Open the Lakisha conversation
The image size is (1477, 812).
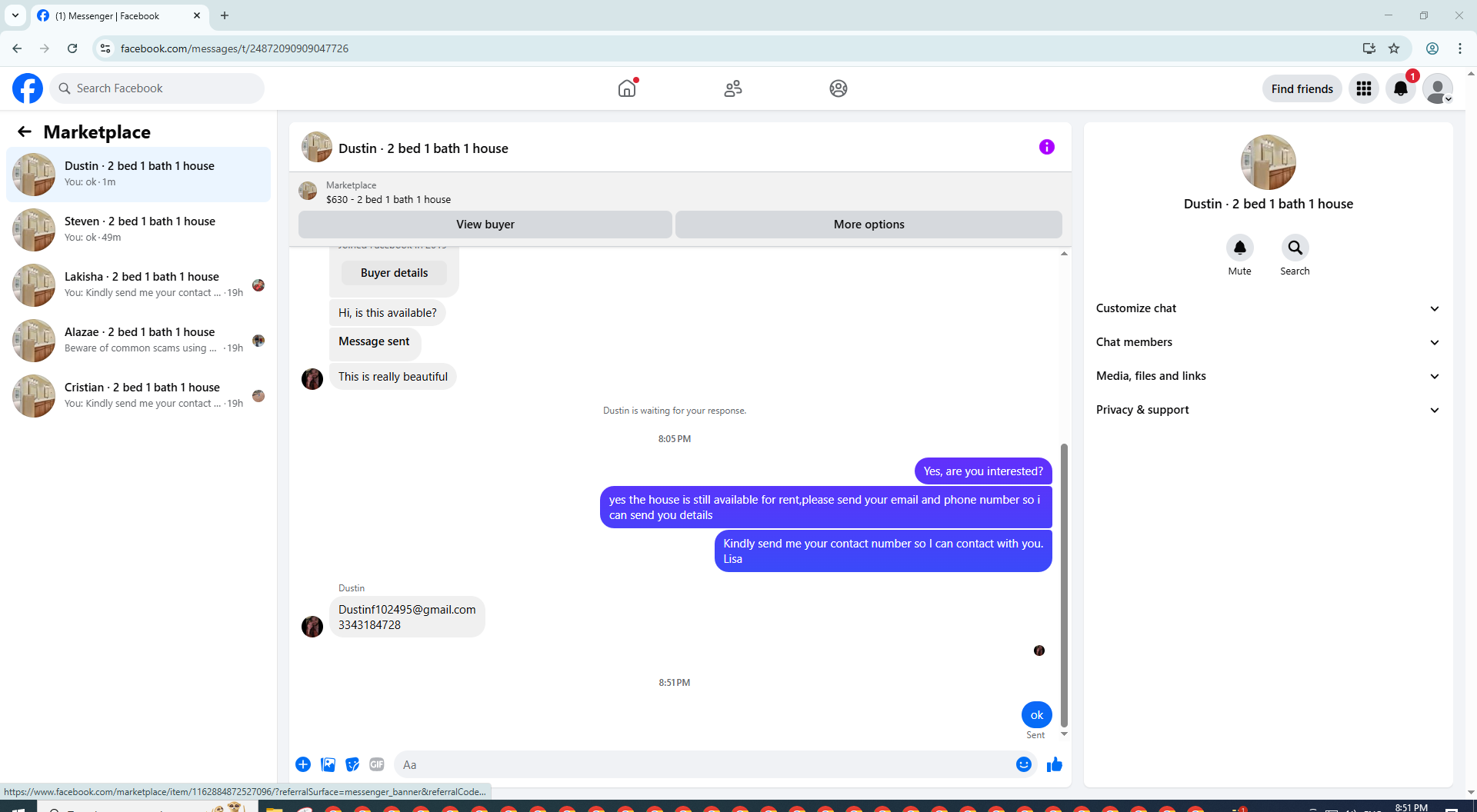tap(138, 285)
